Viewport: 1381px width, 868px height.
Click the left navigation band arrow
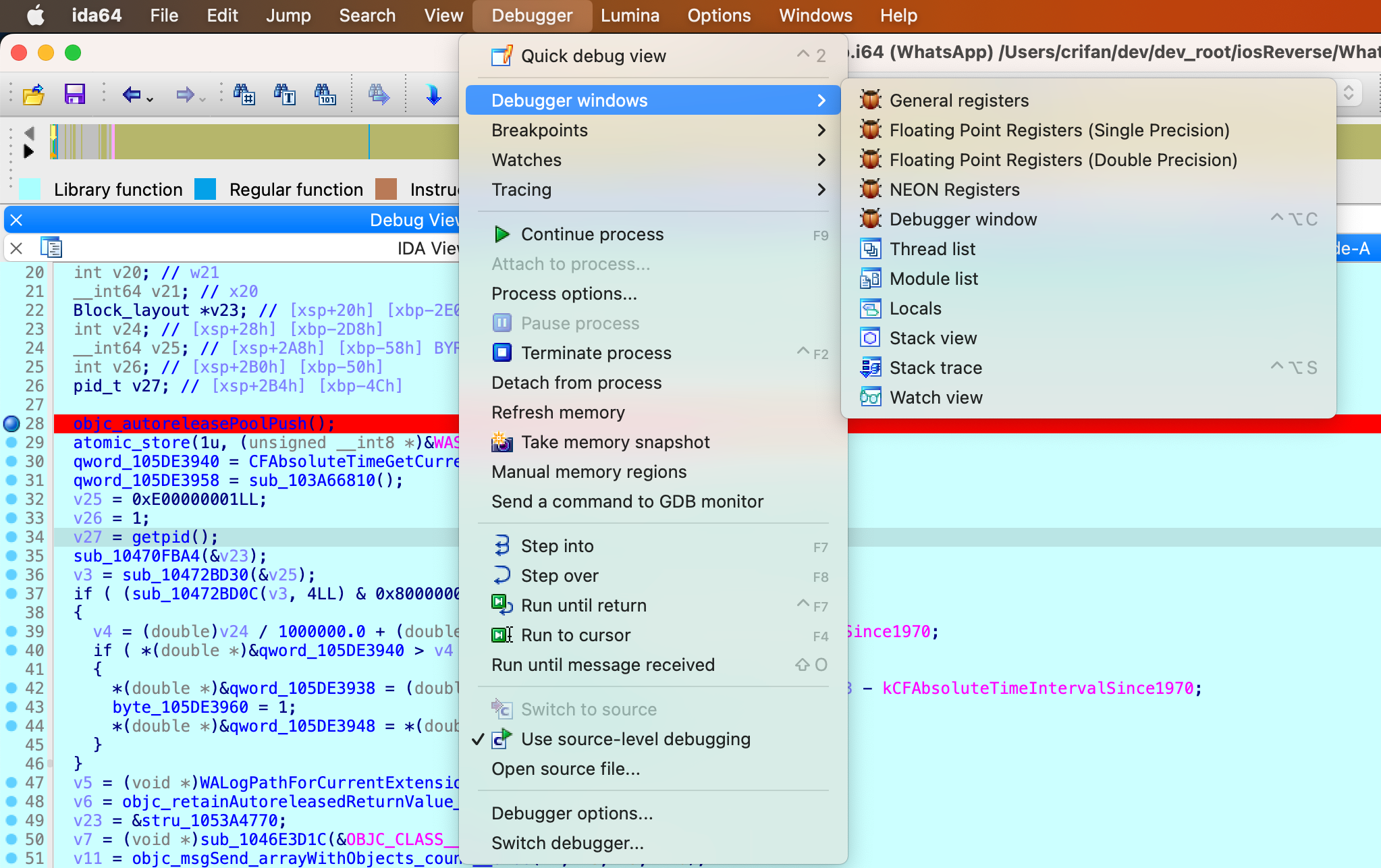pyautogui.click(x=28, y=133)
